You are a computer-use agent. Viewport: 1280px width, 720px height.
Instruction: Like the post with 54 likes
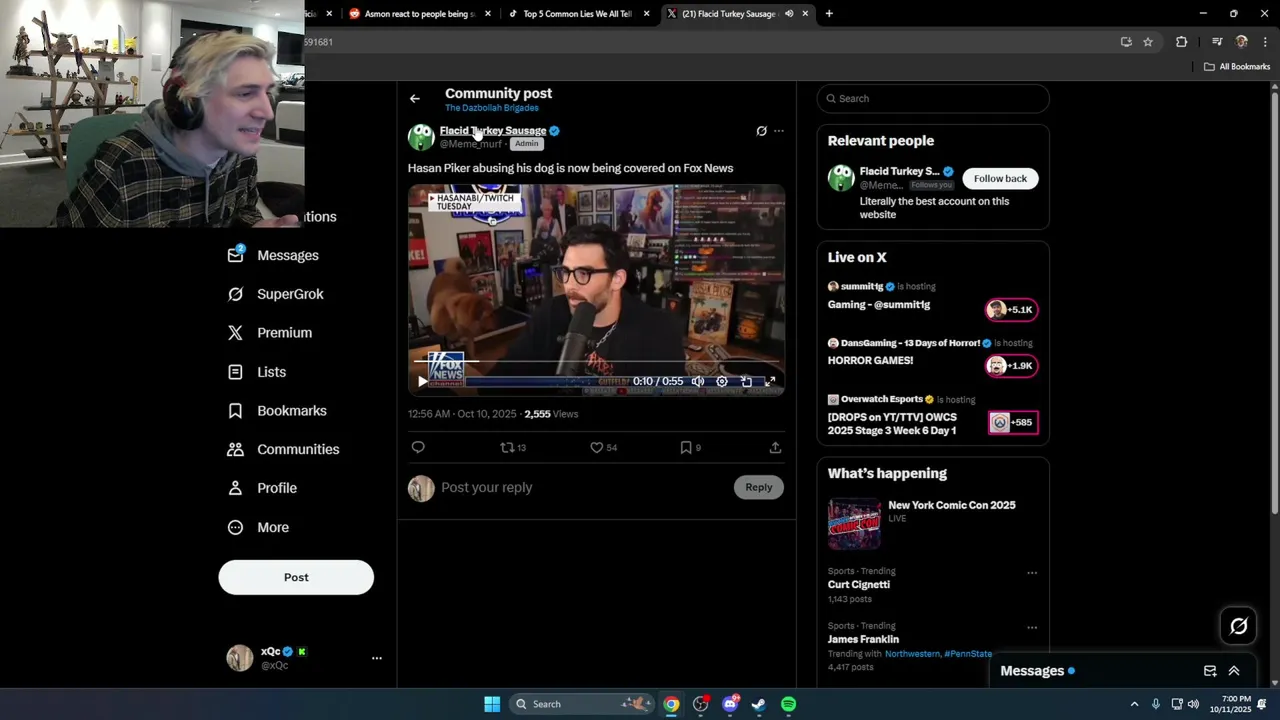pyautogui.click(x=603, y=447)
